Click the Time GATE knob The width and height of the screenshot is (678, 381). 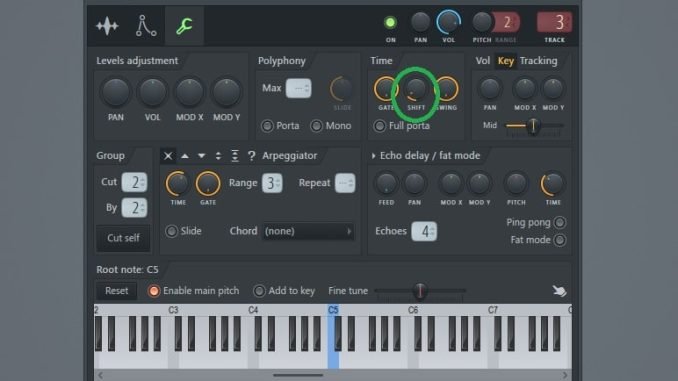tap(386, 89)
